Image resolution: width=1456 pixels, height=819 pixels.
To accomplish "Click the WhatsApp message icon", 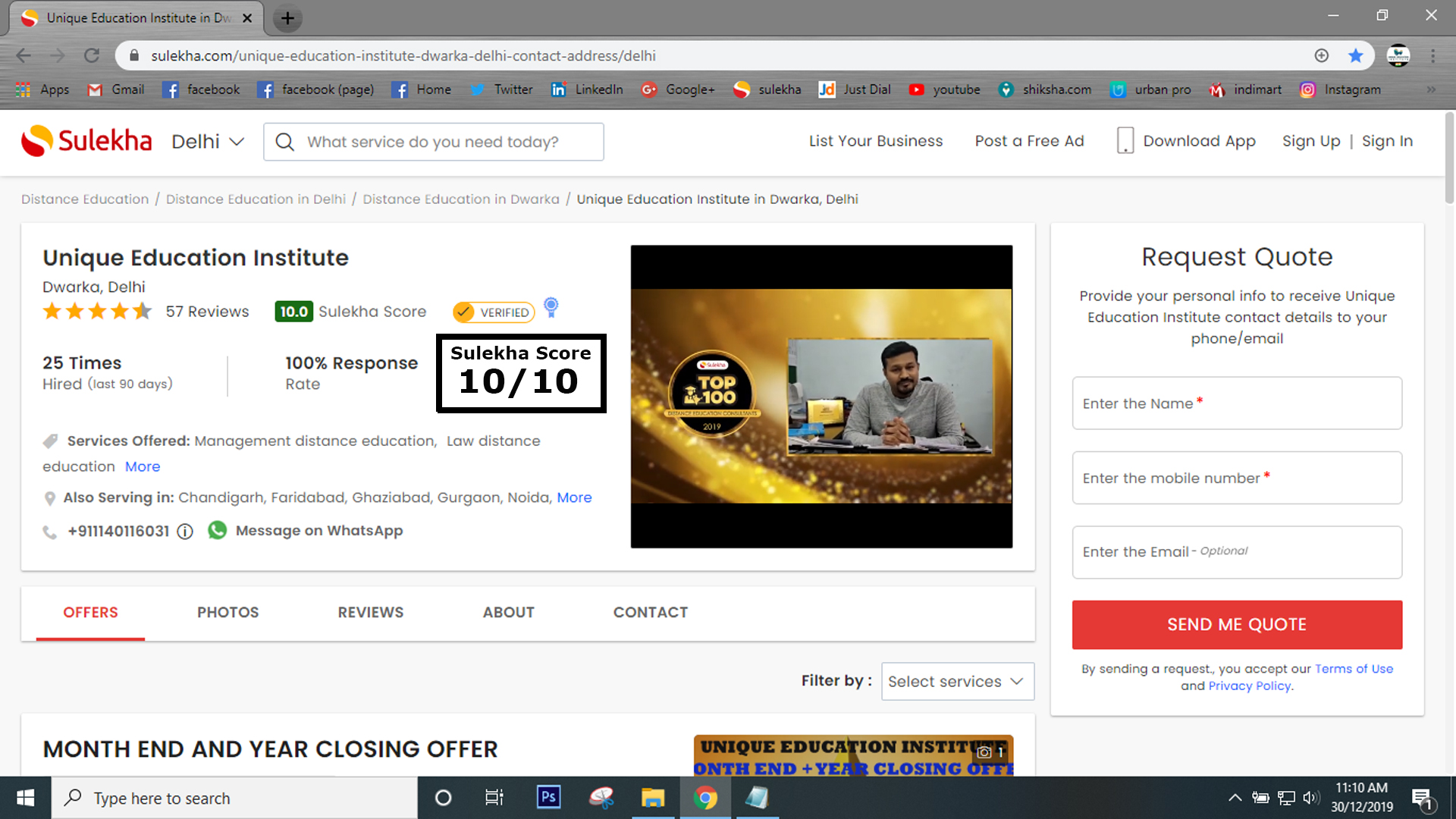I will 218,530.
